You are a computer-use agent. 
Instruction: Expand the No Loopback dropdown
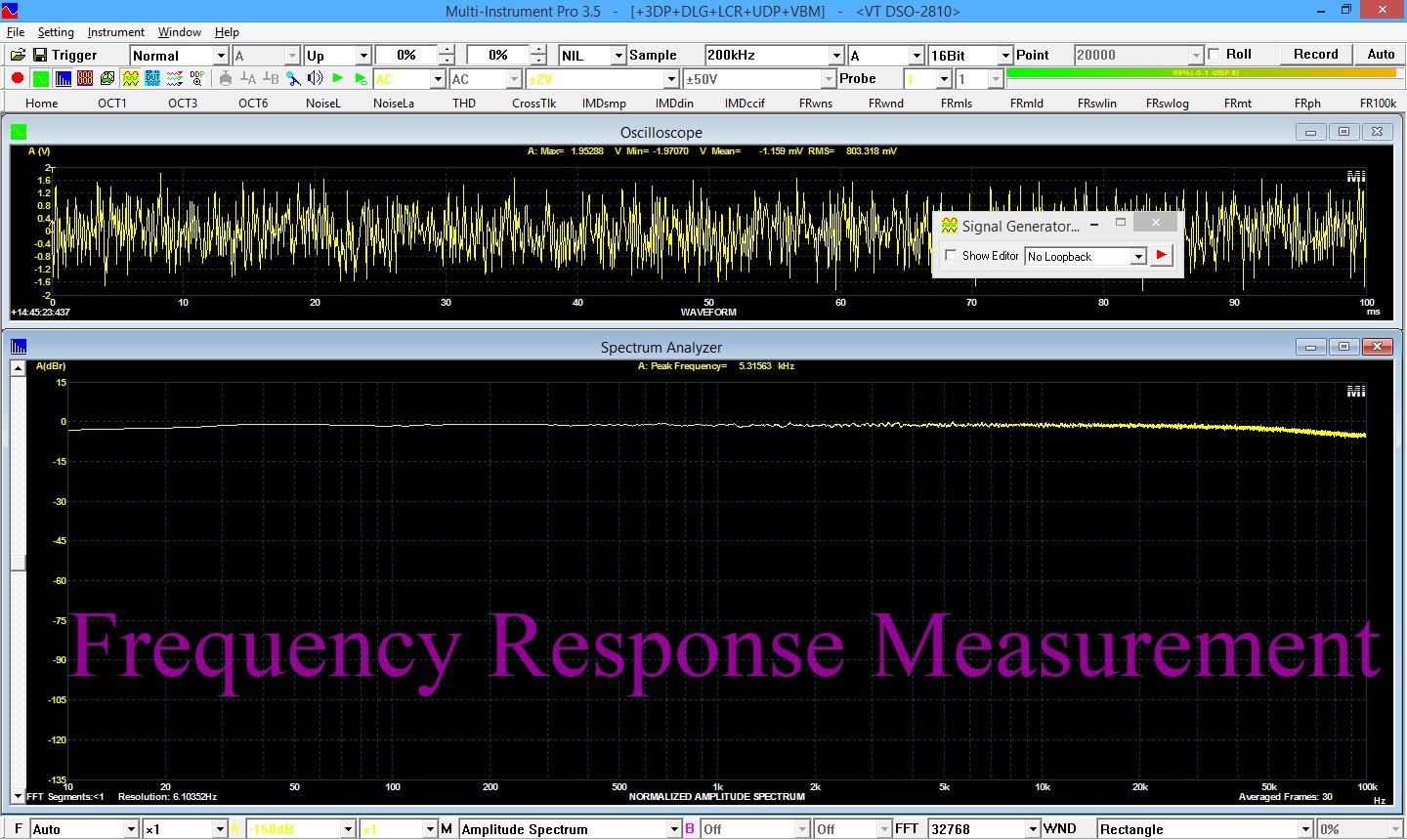click(1137, 256)
